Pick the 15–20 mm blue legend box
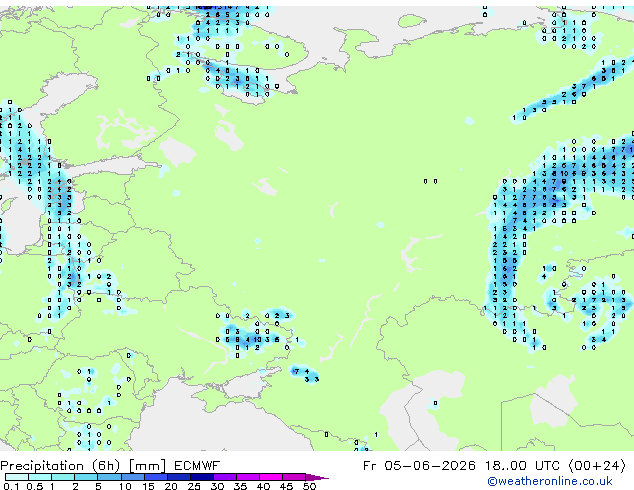The image size is (634, 490). [x=156, y=477]
